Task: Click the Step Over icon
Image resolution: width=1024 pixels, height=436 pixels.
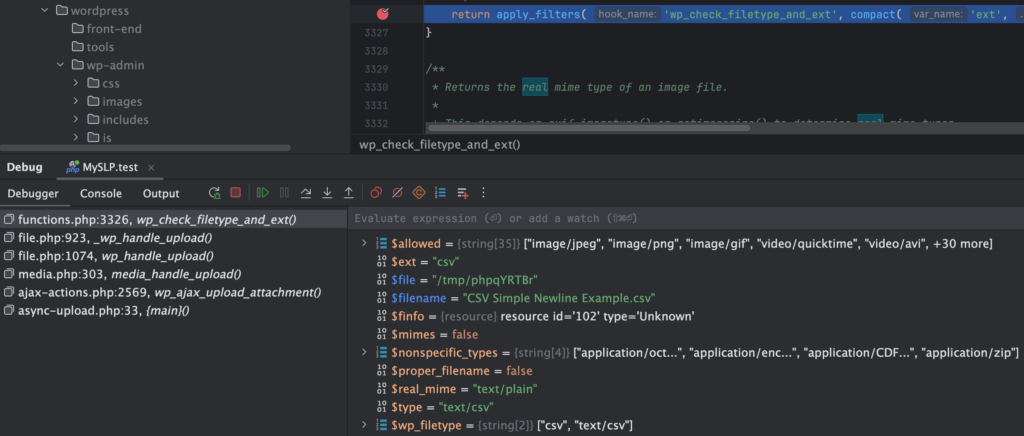Action: 306,193
